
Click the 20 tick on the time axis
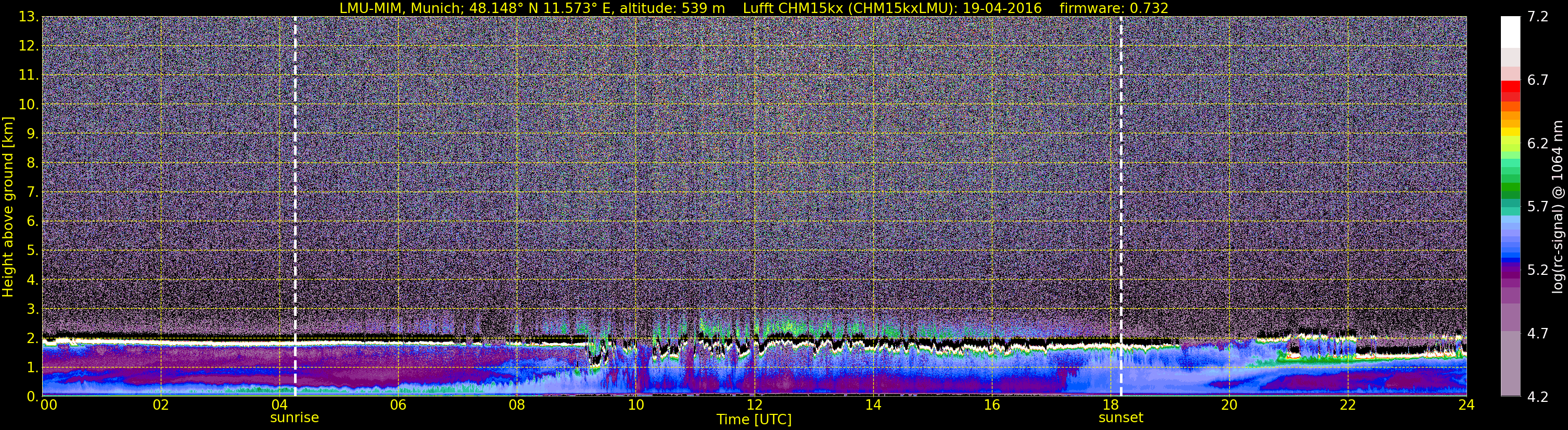(x=1229, y=405)
